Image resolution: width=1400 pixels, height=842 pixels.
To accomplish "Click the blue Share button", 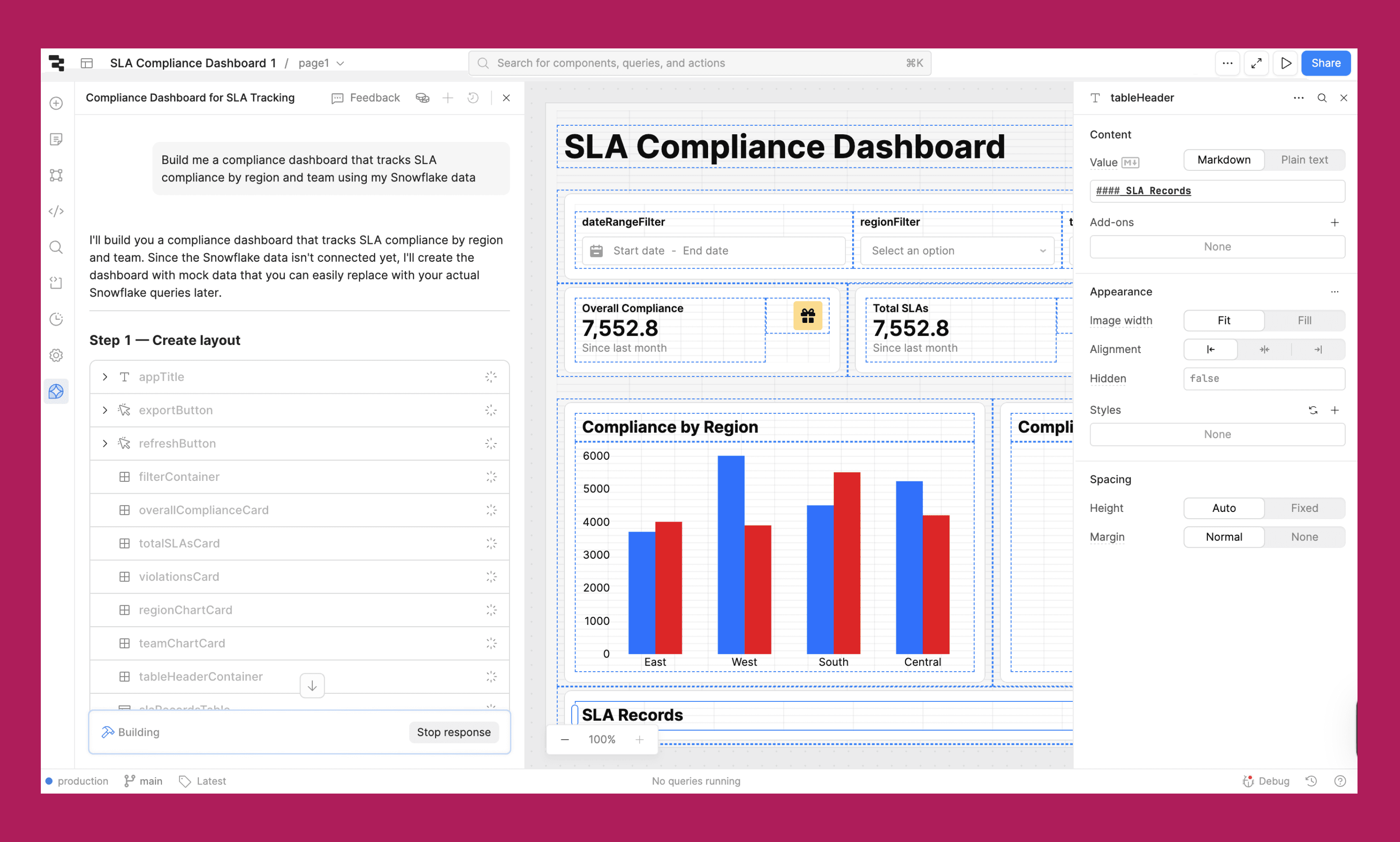I will coord(1325,63).
